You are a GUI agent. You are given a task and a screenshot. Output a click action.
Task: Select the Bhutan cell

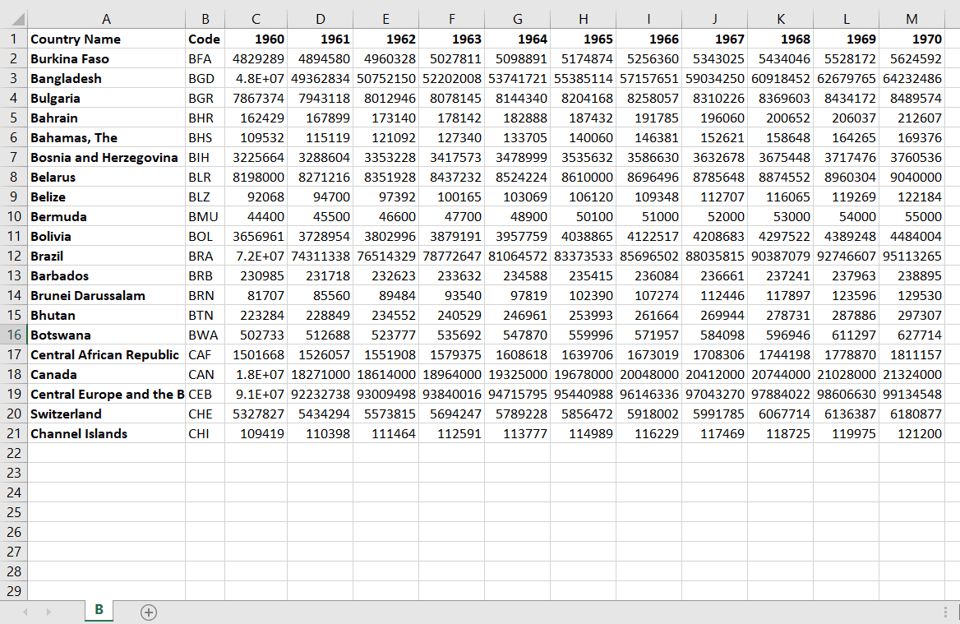107,315
